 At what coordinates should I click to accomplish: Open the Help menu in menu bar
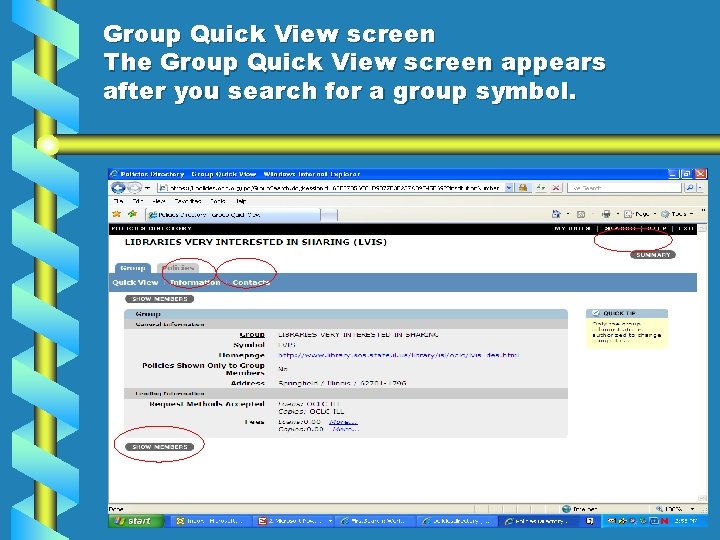241,201
